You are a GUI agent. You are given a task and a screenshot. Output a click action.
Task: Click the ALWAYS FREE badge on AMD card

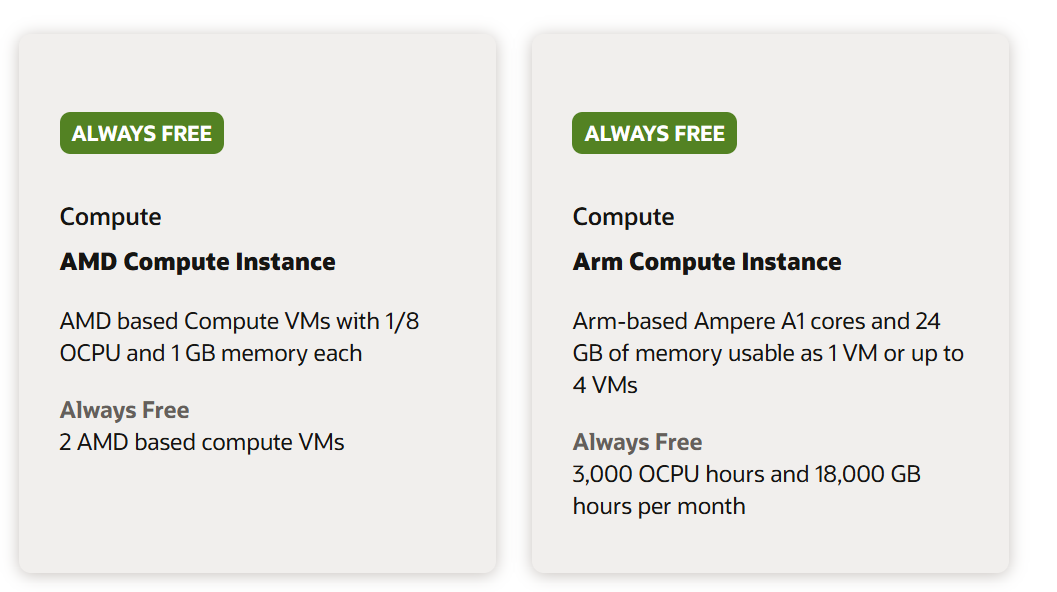point(142,133)
